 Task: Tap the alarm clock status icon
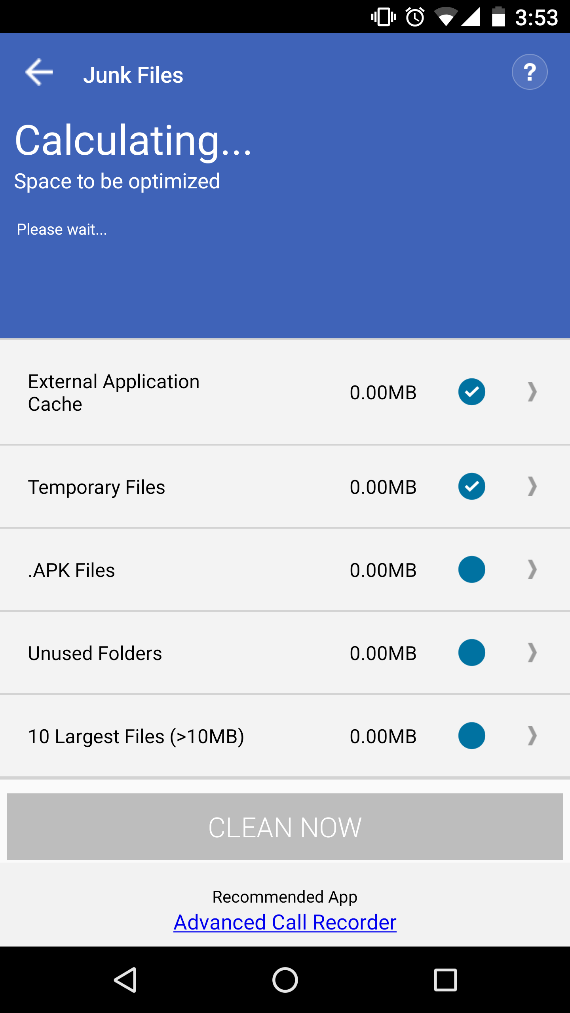click(415, 17)
